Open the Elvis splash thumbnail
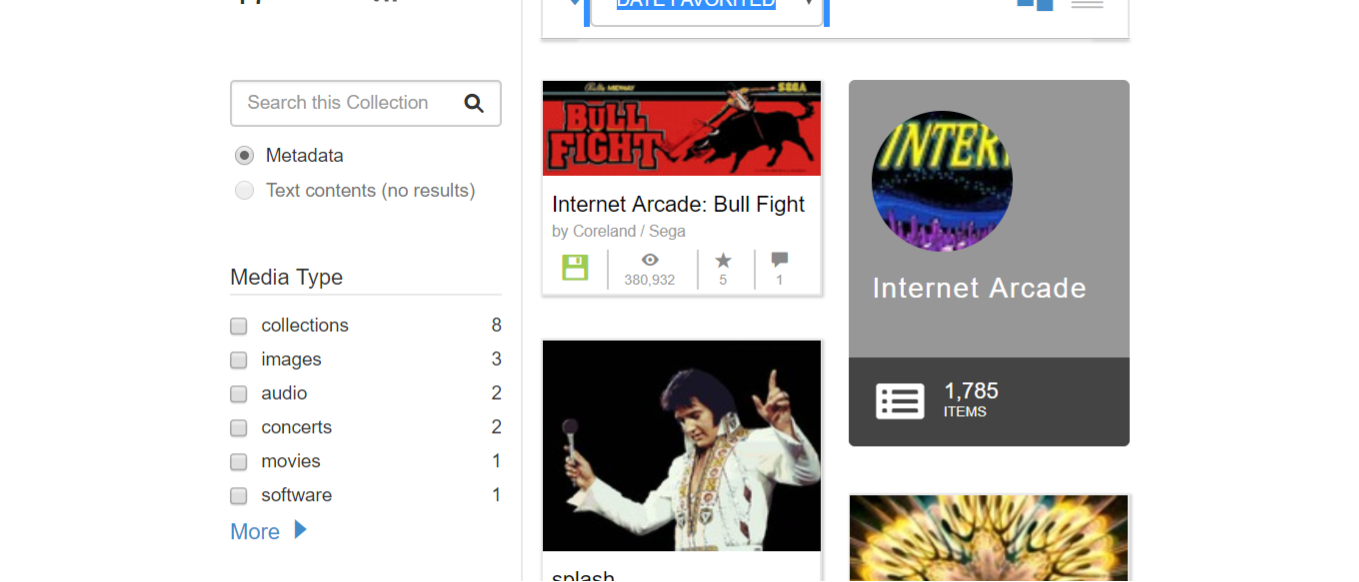Image resolution: width=1359 pixels, height=582 pixels. click(682, 446)
